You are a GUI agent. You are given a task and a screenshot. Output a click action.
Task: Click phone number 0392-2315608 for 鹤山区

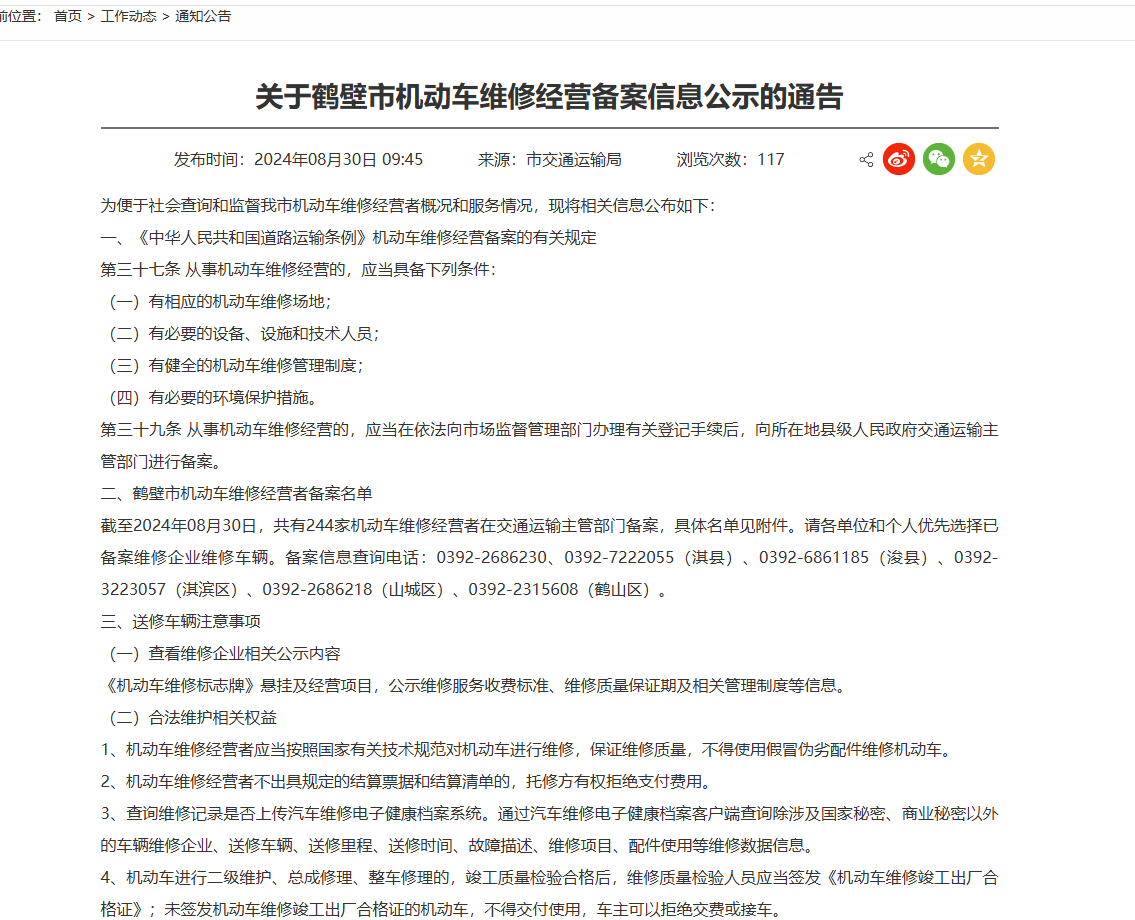tap(523, 590)
